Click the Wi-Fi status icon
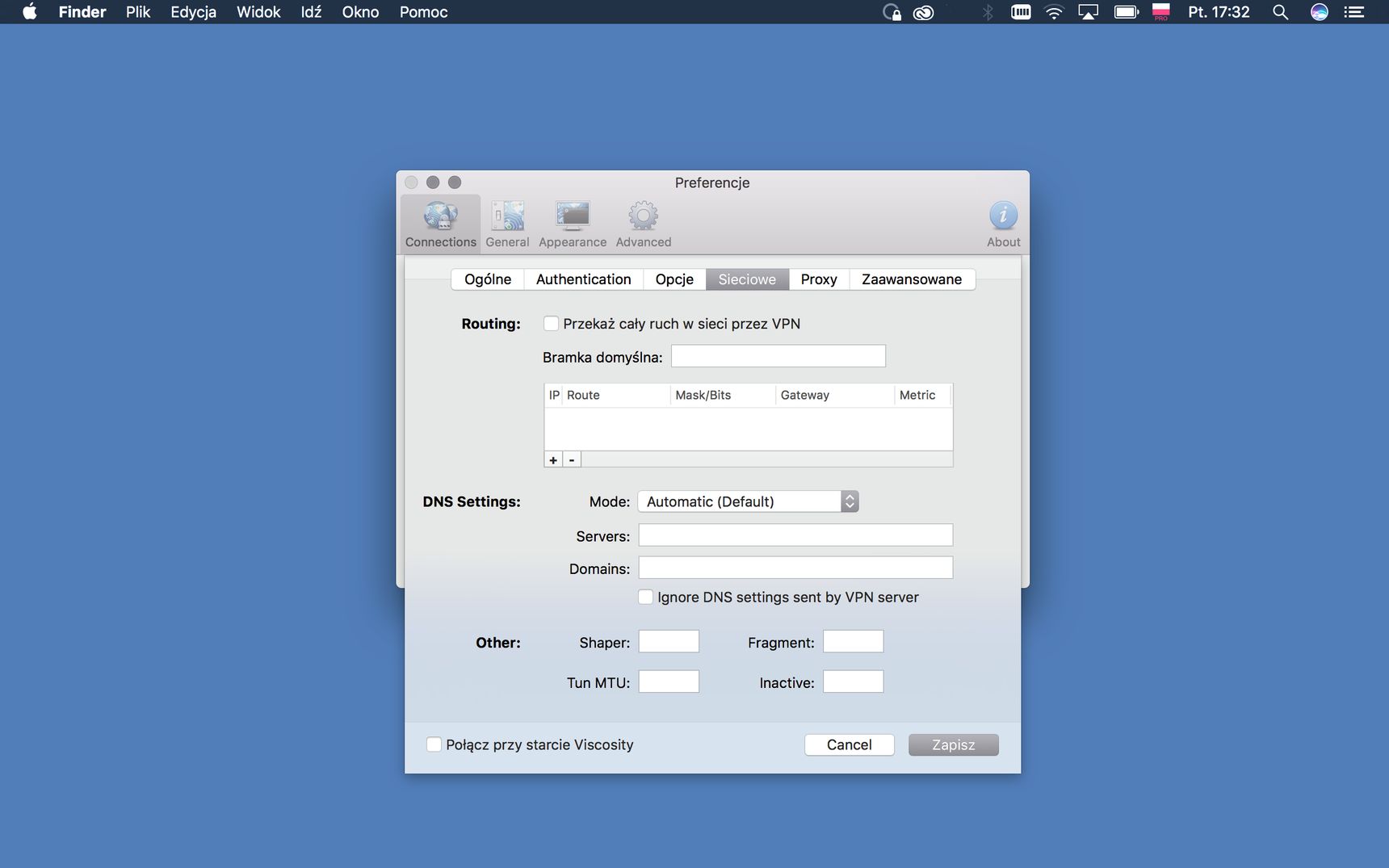This screenshot has height=868, width=1389. click(x=1054, y=12)
